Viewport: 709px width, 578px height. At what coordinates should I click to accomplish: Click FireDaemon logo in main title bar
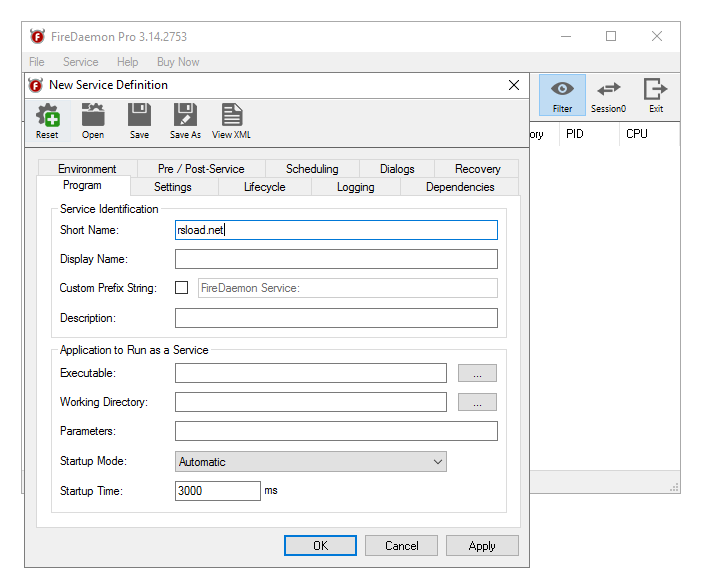tap(38, 36)
